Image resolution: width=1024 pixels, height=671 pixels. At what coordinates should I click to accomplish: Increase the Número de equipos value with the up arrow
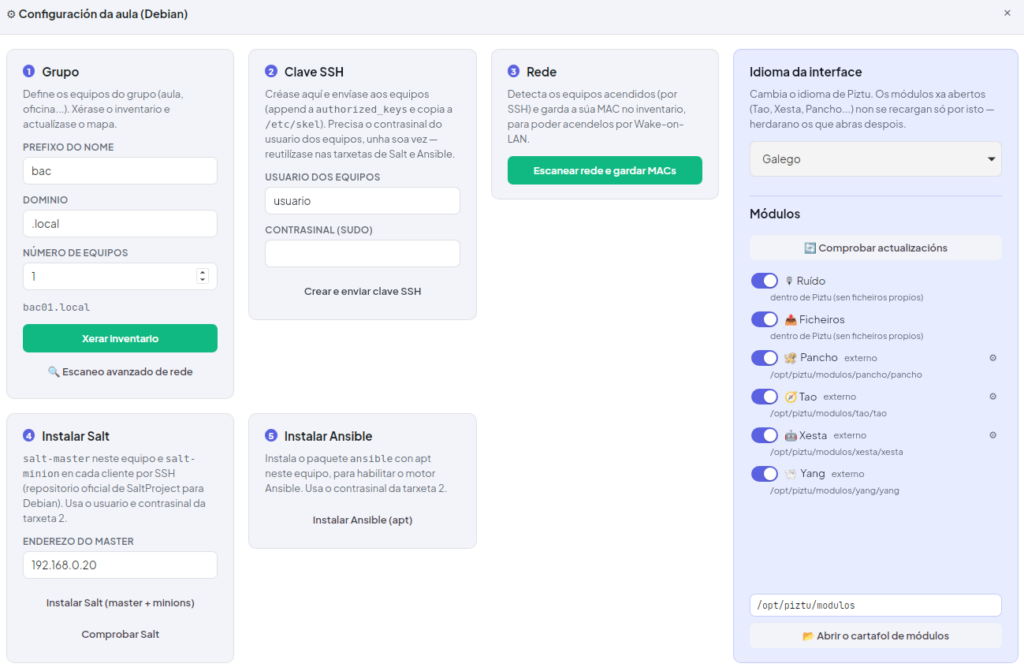202,272
